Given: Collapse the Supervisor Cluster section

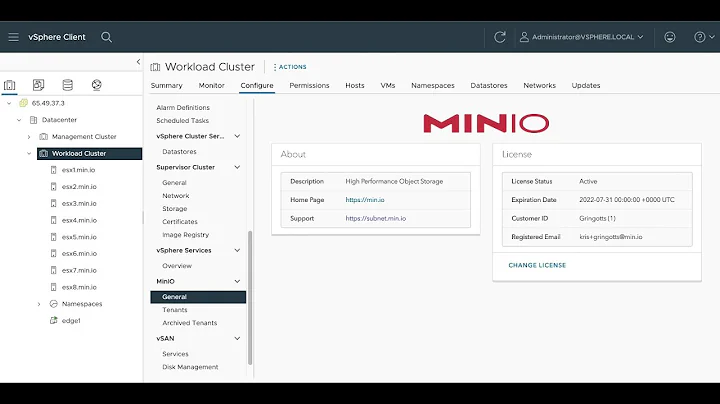Looking at the screenshot, I should tap(237, 167).
